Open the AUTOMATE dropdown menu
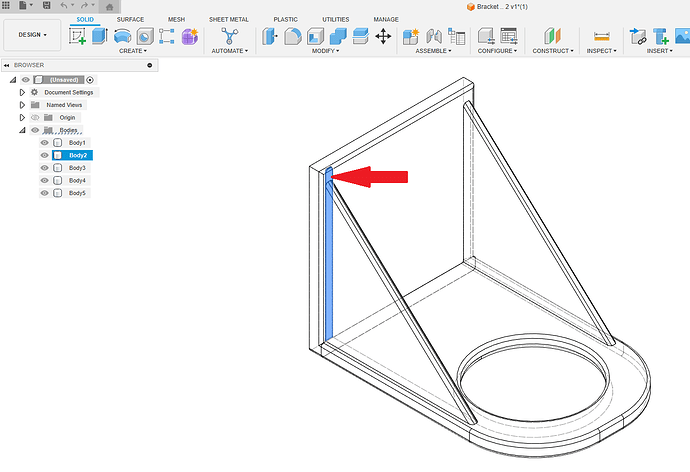 tap(230, 51)
